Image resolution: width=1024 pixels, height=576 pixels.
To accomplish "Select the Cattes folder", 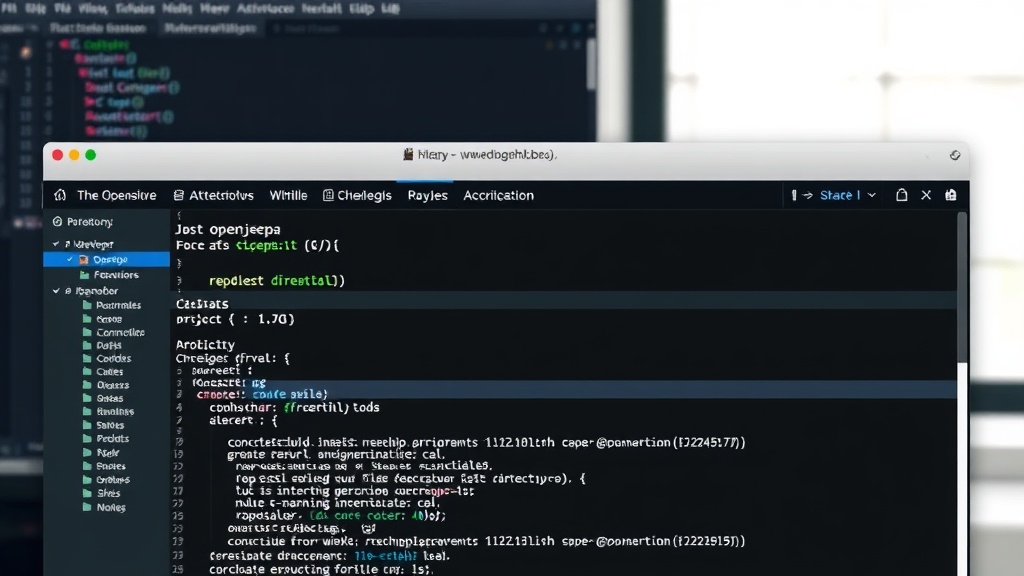I will point(110,372).
